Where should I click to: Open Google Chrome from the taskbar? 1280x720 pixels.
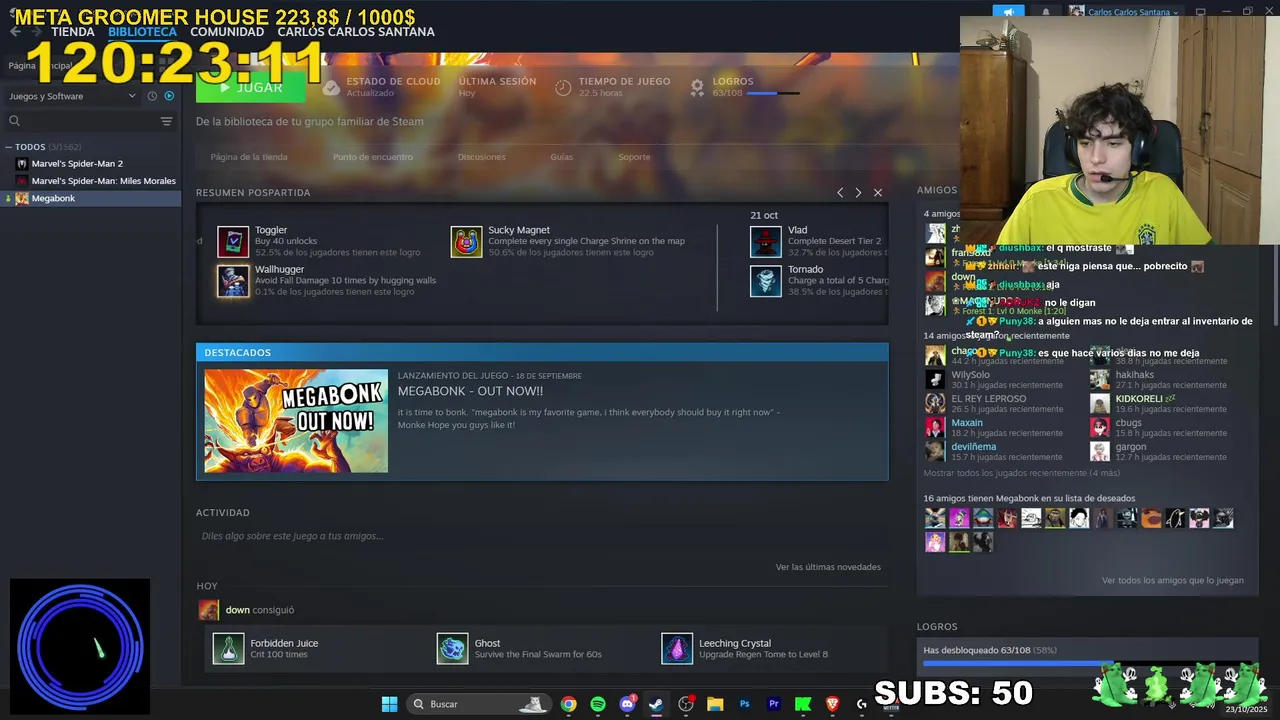568,704
